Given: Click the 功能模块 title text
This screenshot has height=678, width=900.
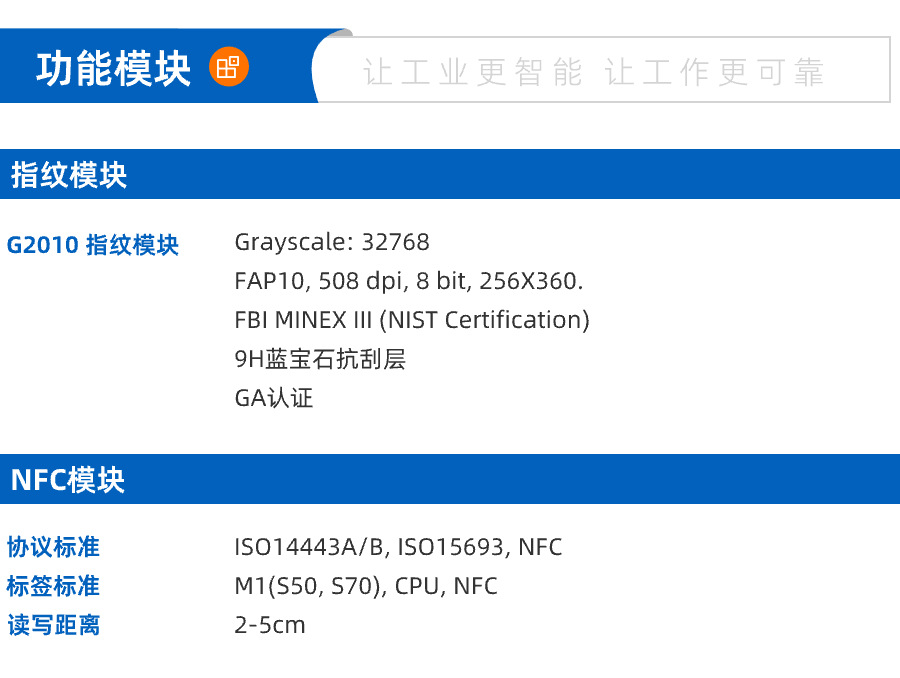Looking at the screenshot, I should [x=113, y=69].
